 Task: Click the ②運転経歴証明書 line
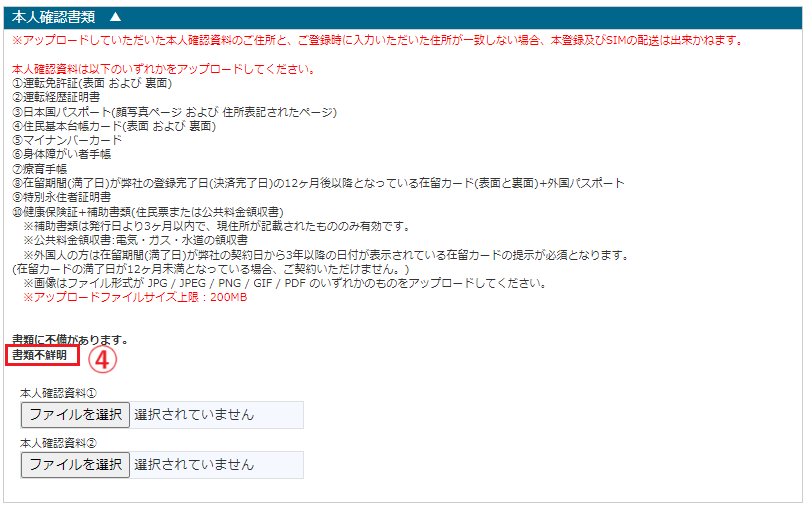(56, 97)
